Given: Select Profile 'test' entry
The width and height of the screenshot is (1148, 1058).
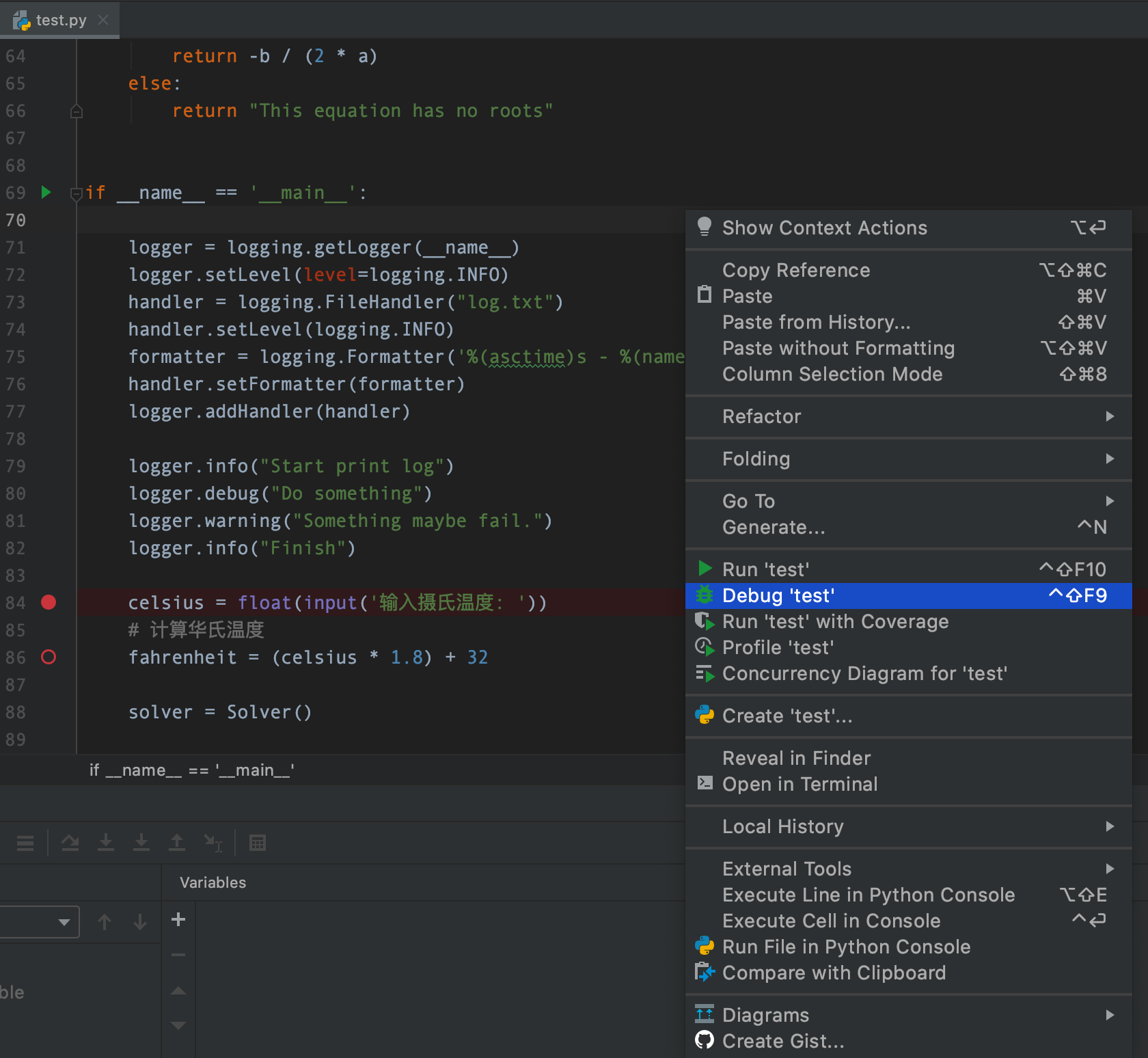Looking at the screenshot, I should [909, 647].
